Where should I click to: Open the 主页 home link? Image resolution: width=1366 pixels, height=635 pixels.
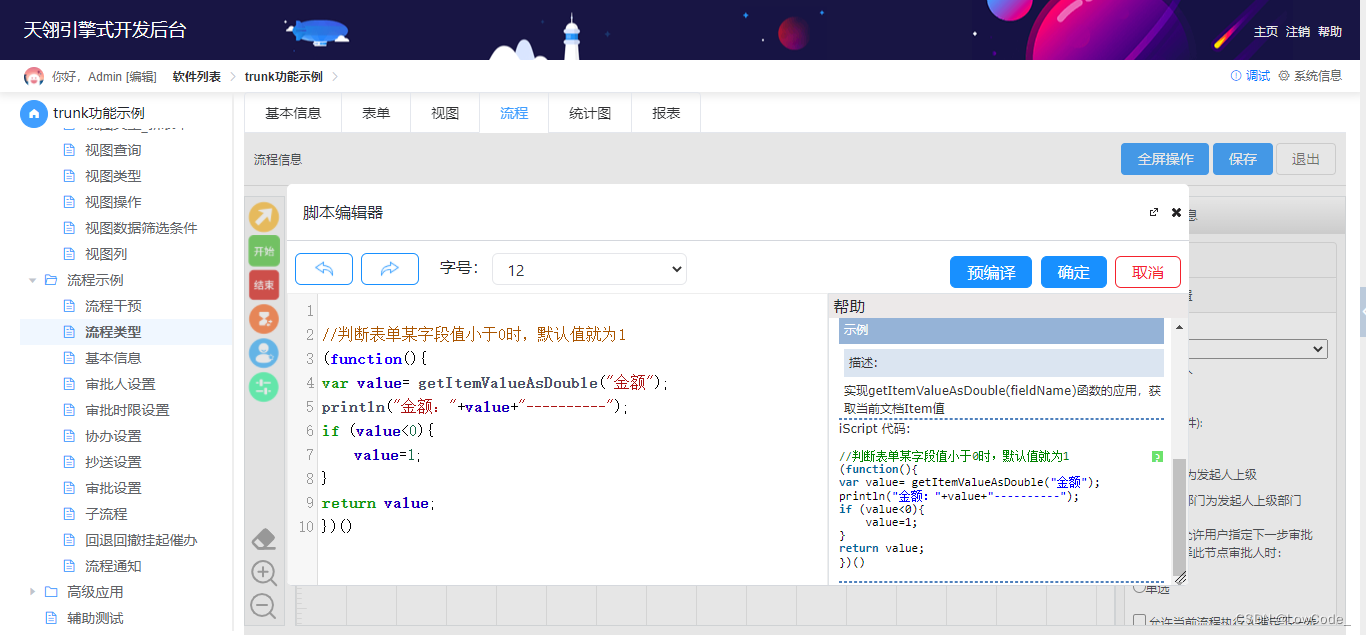click(x=1266, y=32)
